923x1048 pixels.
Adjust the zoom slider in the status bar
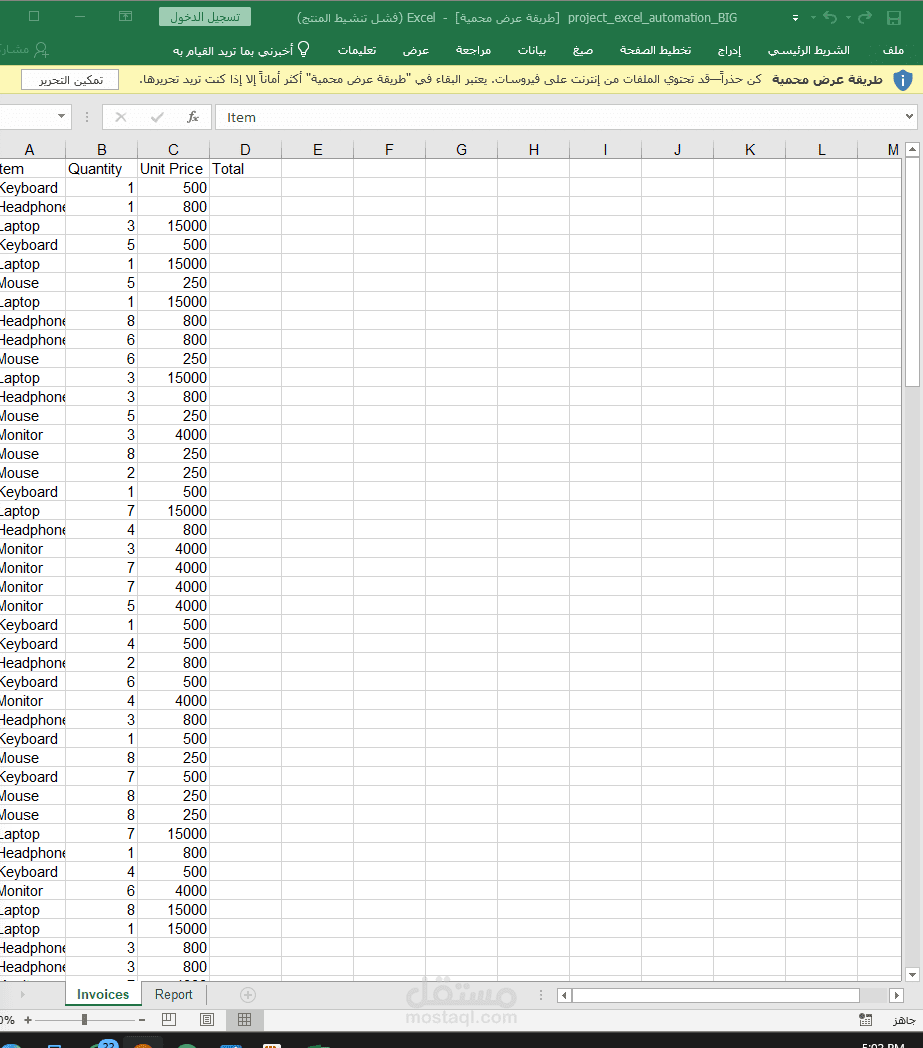[x=85, y=1019]
